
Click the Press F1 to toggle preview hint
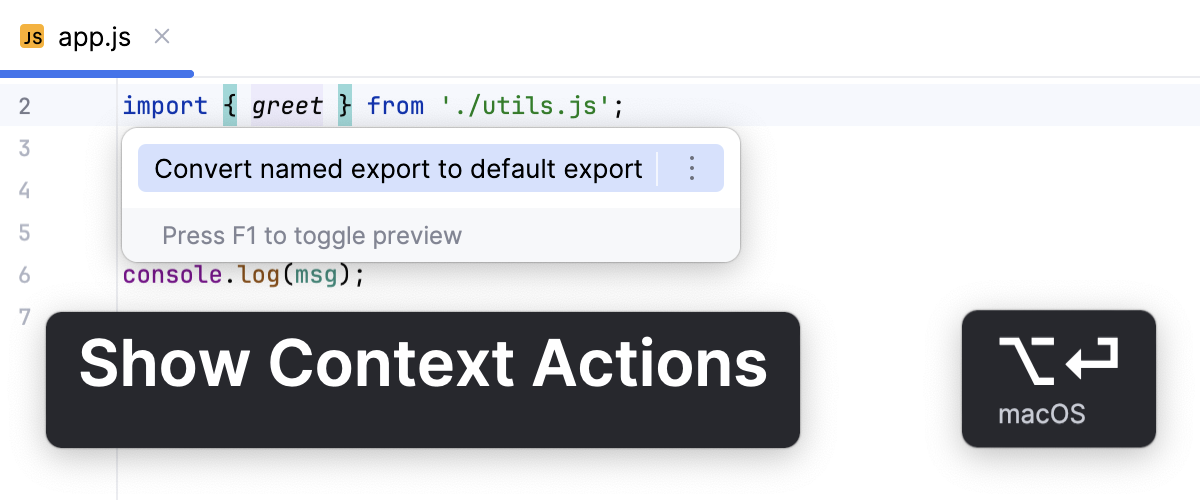(x=312, y=236)
